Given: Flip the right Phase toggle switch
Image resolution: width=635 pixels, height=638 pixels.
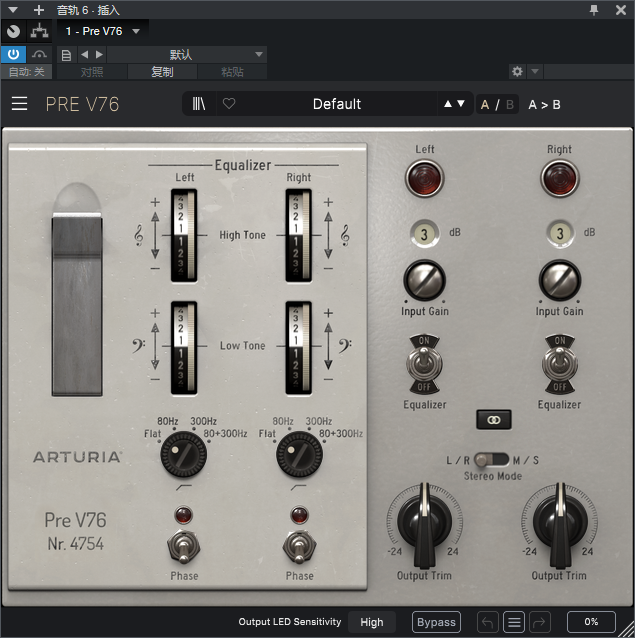Looking at the screenshot, I should coord(299,547).
